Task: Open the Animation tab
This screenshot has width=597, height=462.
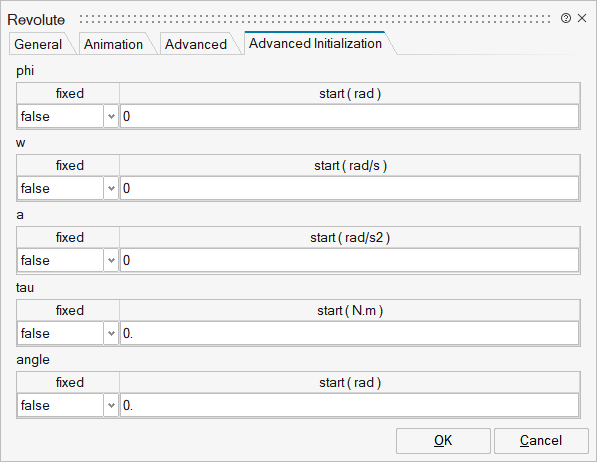Action: coord(113,44)
